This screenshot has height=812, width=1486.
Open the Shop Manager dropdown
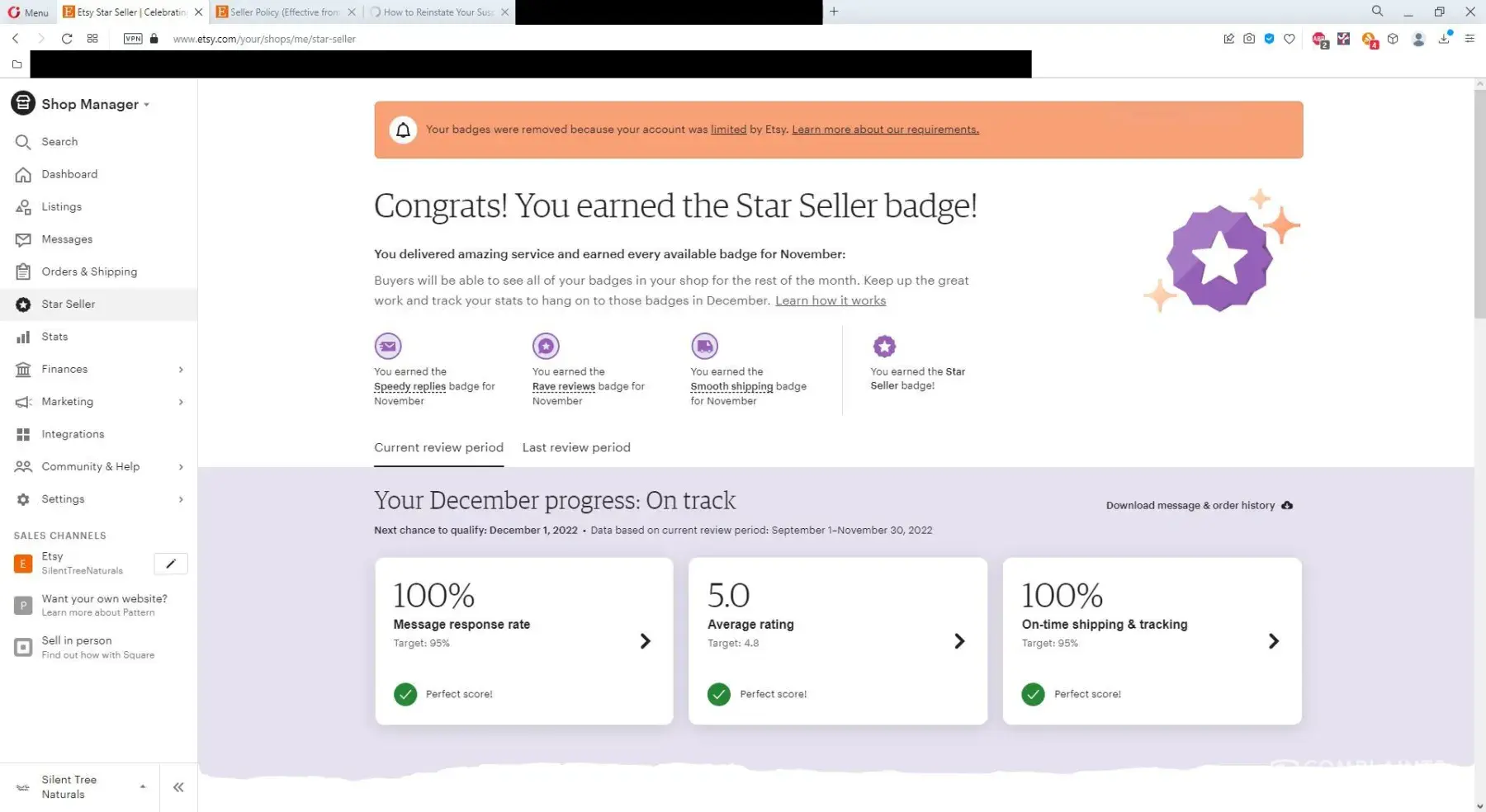(x=95, y=104)
